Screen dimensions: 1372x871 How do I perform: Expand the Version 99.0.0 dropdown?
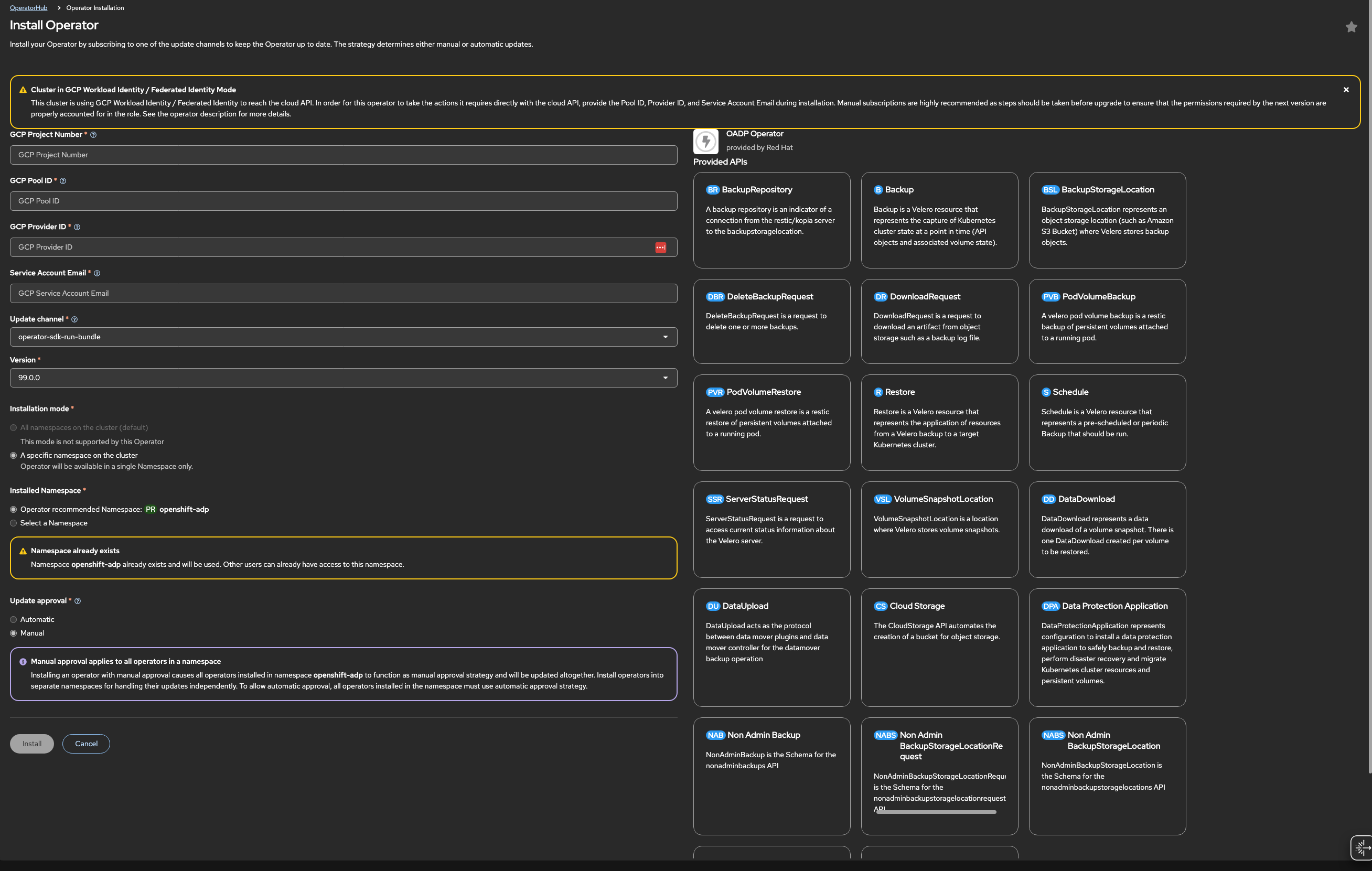[x=343, y=378]
